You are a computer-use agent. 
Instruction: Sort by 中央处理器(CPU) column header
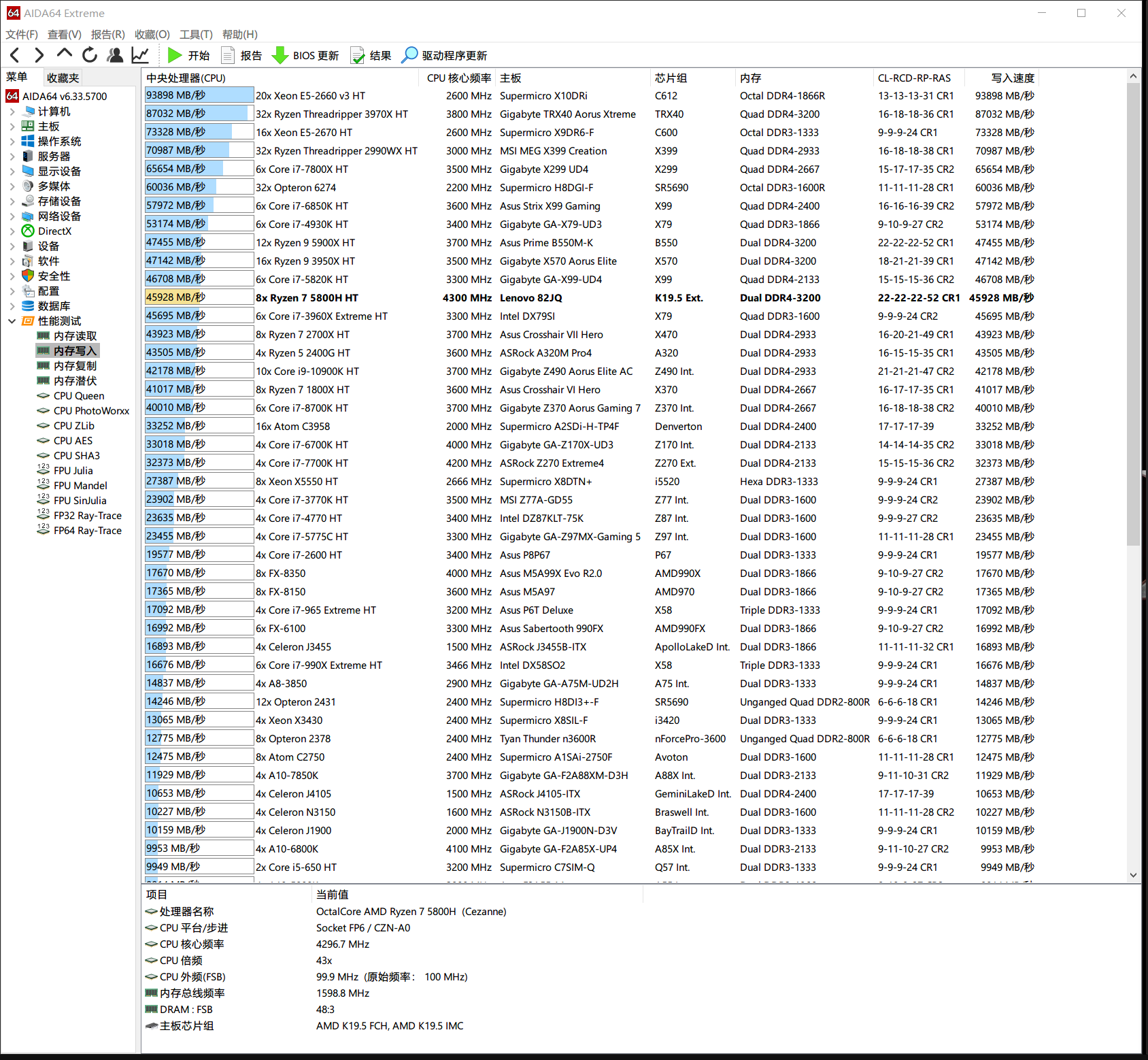tap(281, 78)
